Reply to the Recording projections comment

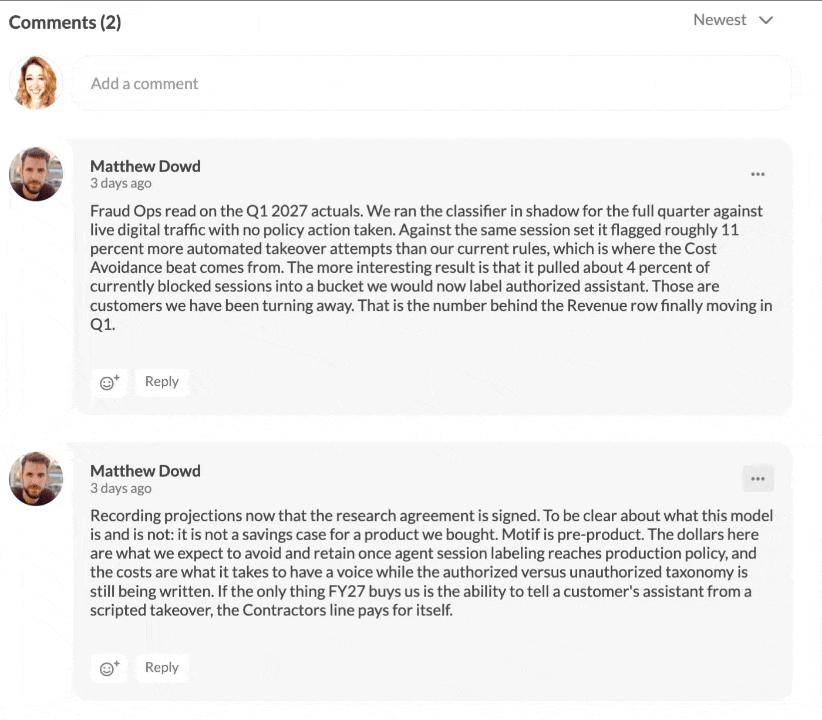click(x=161, y=668)
